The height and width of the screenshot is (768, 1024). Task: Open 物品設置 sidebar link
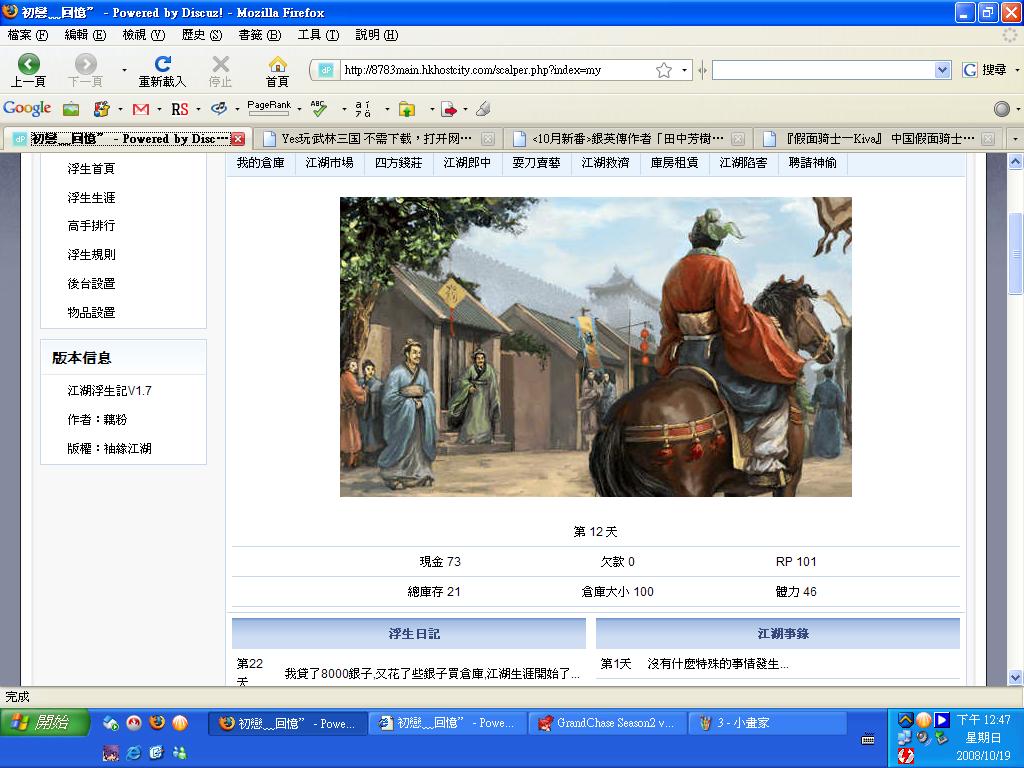[x=91, y=313]
